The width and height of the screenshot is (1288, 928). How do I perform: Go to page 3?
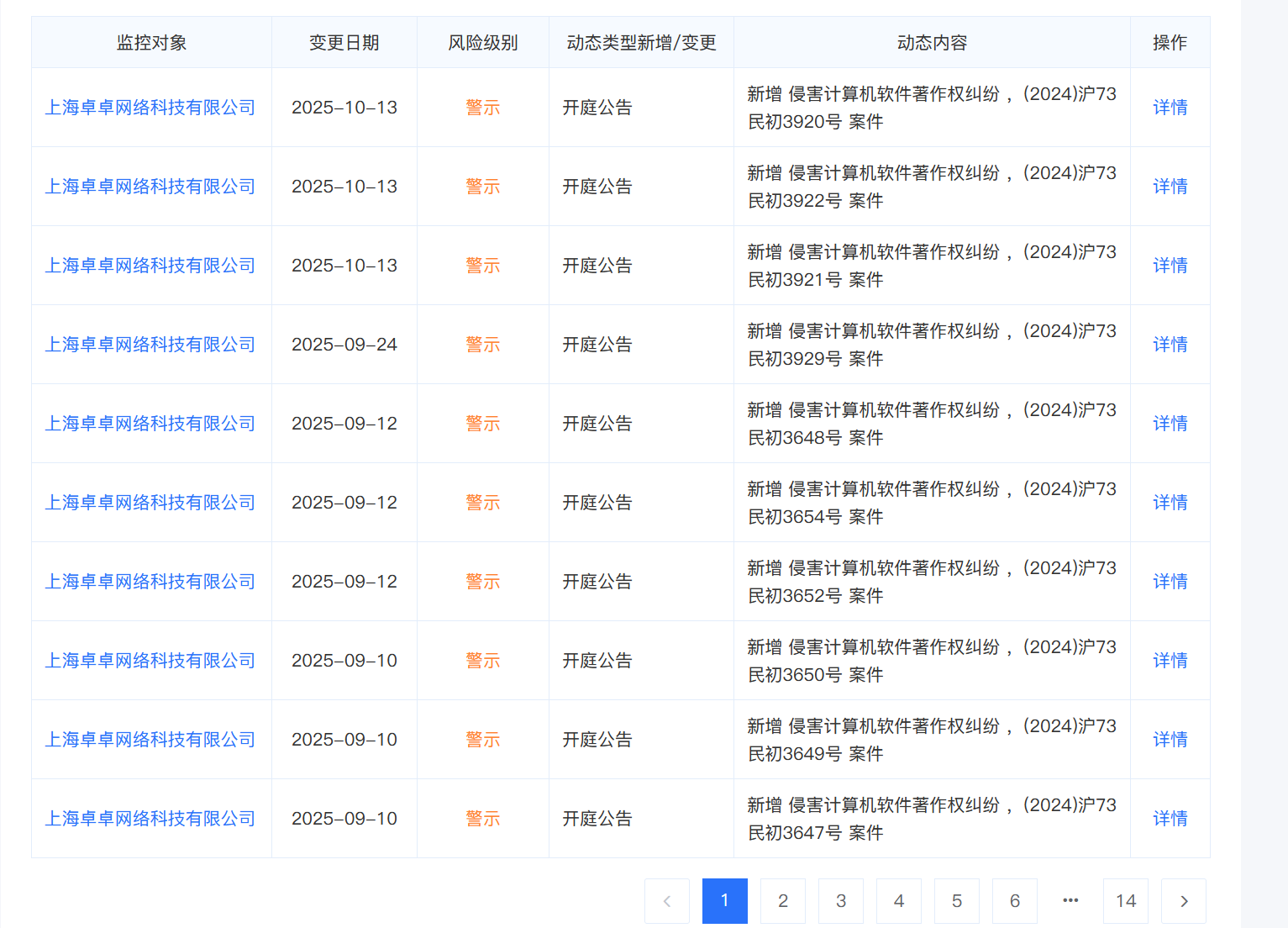(840, 900)
